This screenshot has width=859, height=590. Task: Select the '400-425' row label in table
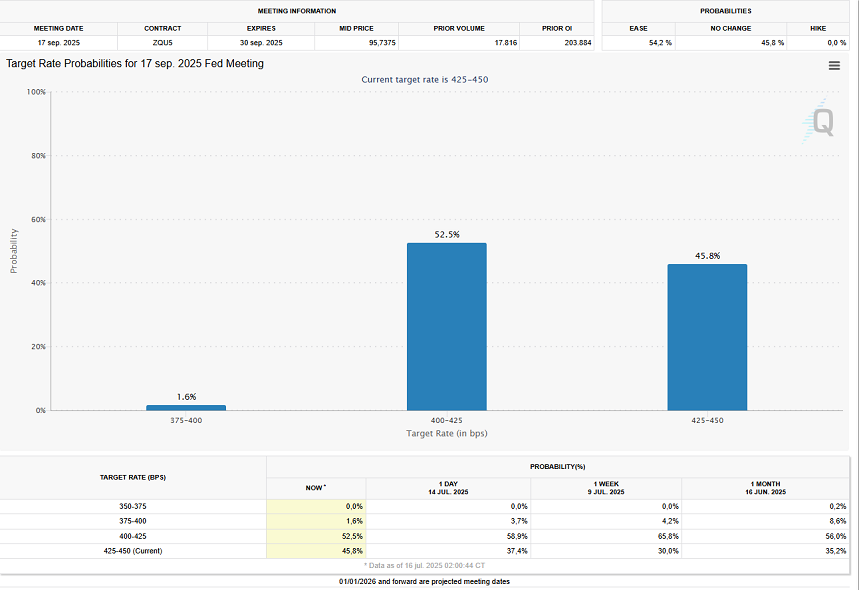pos(133,536)
